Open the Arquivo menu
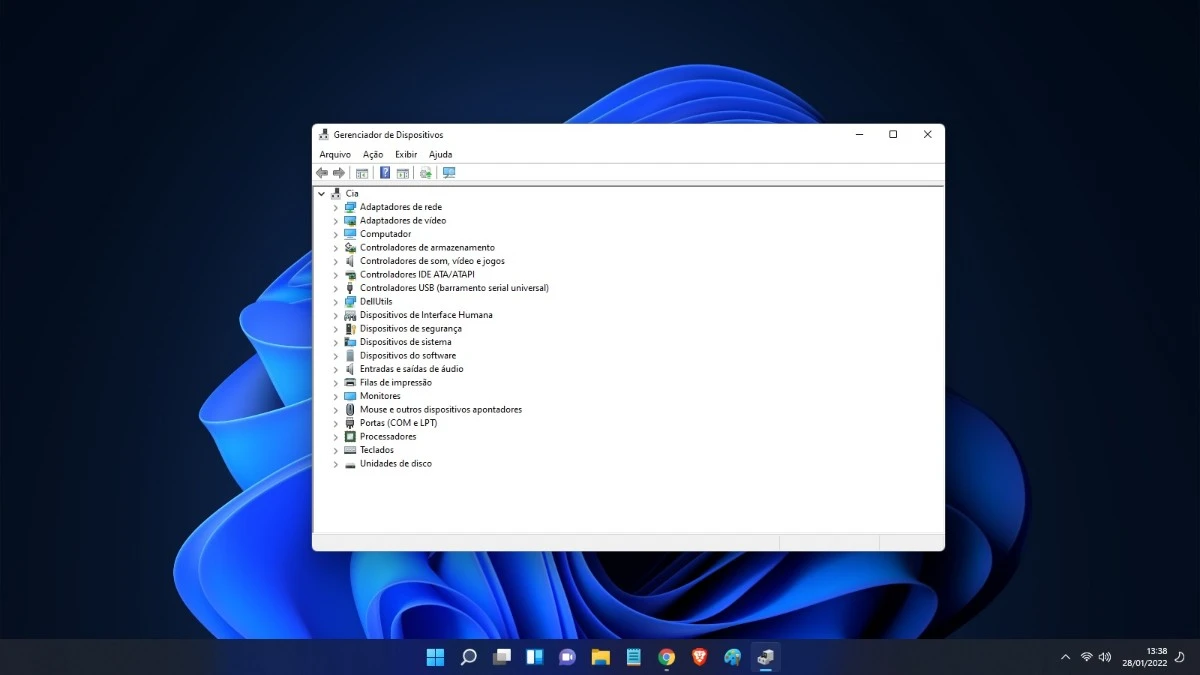Viewport: 1200px width, 675px height. click(335, 155)
